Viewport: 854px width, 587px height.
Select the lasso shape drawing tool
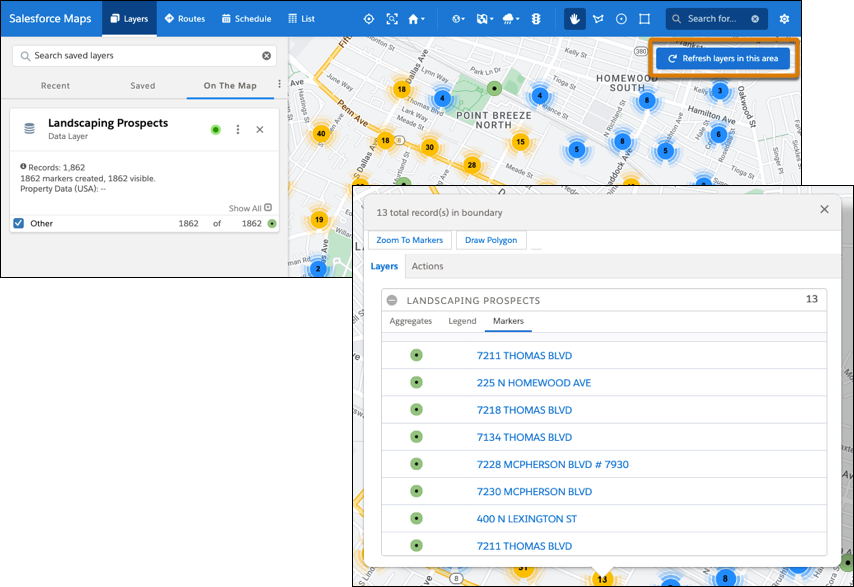(598, 19)
